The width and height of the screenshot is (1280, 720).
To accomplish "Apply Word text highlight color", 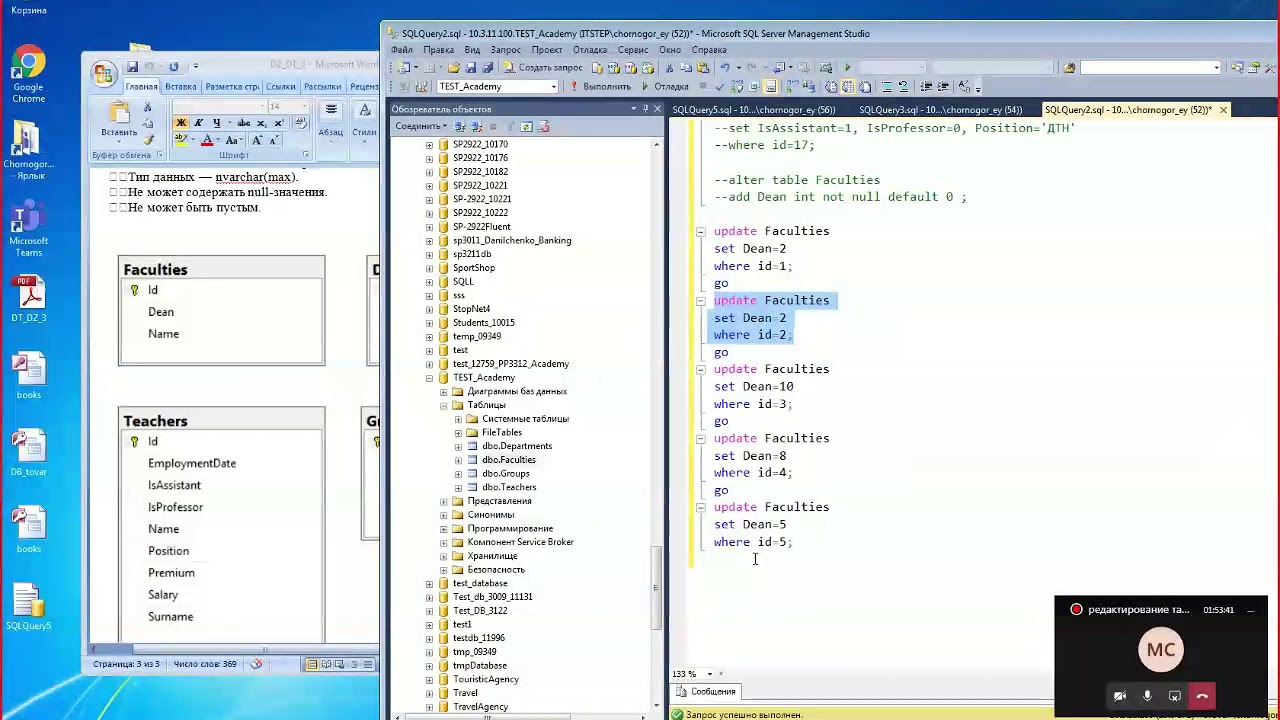I will tap(183, 140).
